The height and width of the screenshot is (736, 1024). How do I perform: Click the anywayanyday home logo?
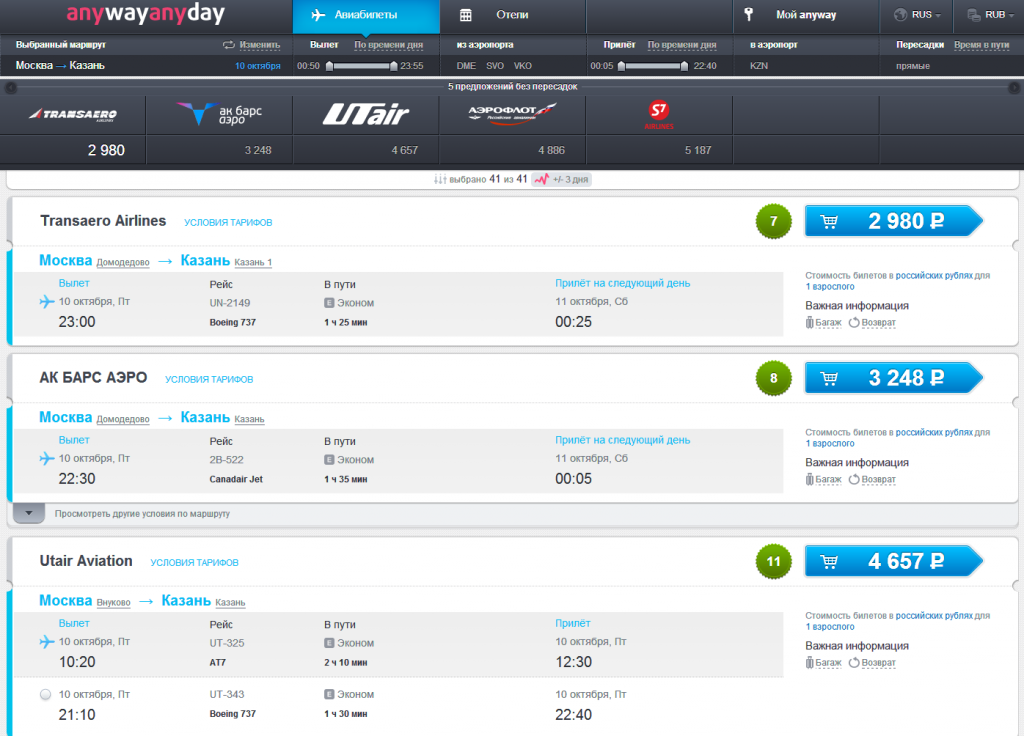tap(145, 15)
